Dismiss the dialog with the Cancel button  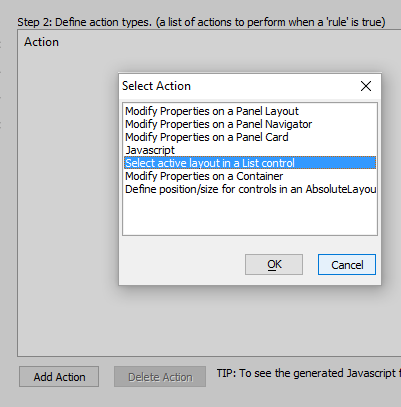tap(347, 265)
